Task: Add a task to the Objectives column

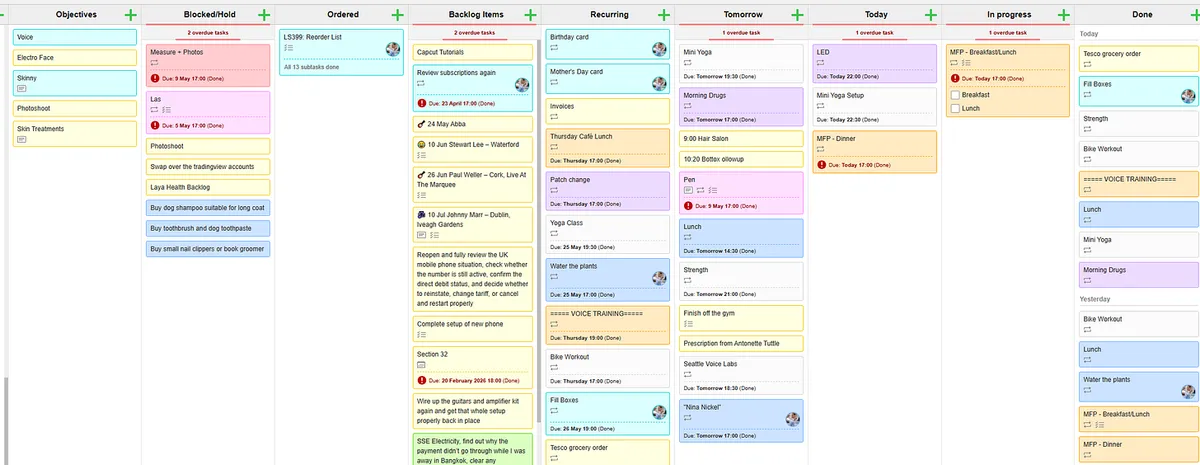Action: click(x=130, y=15)
